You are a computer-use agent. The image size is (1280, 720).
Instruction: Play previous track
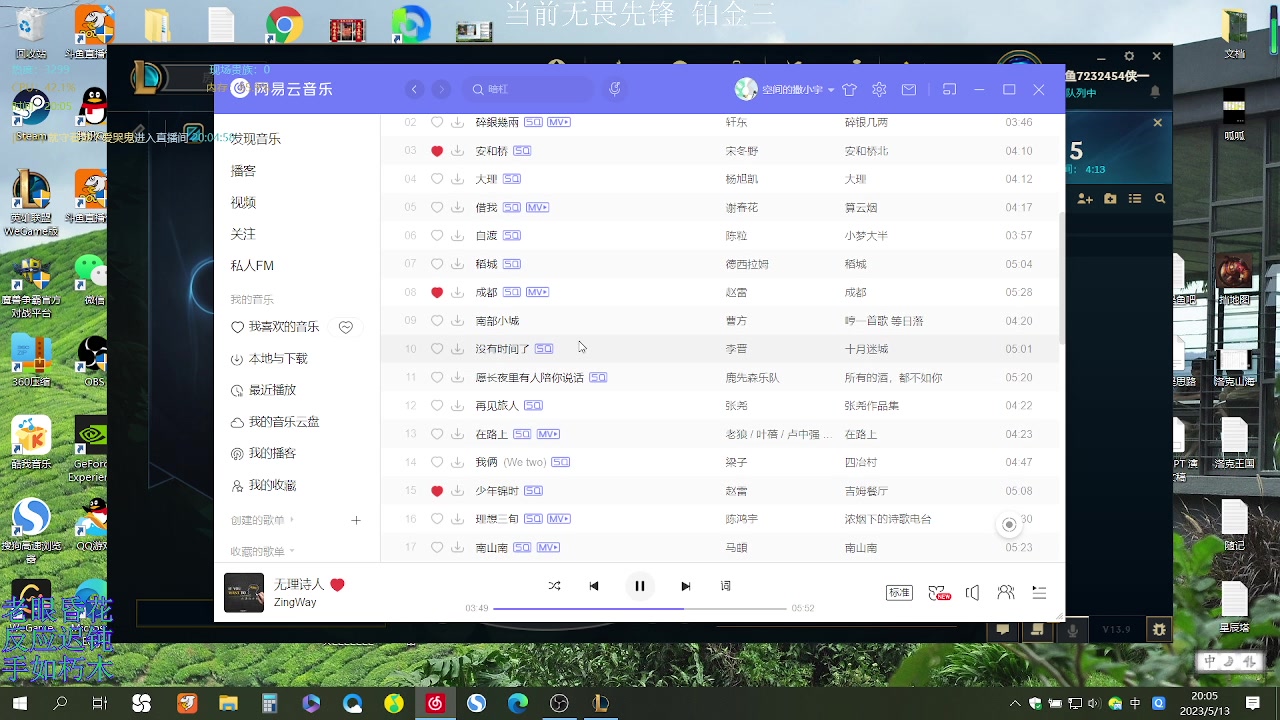(x=594, y=586)
